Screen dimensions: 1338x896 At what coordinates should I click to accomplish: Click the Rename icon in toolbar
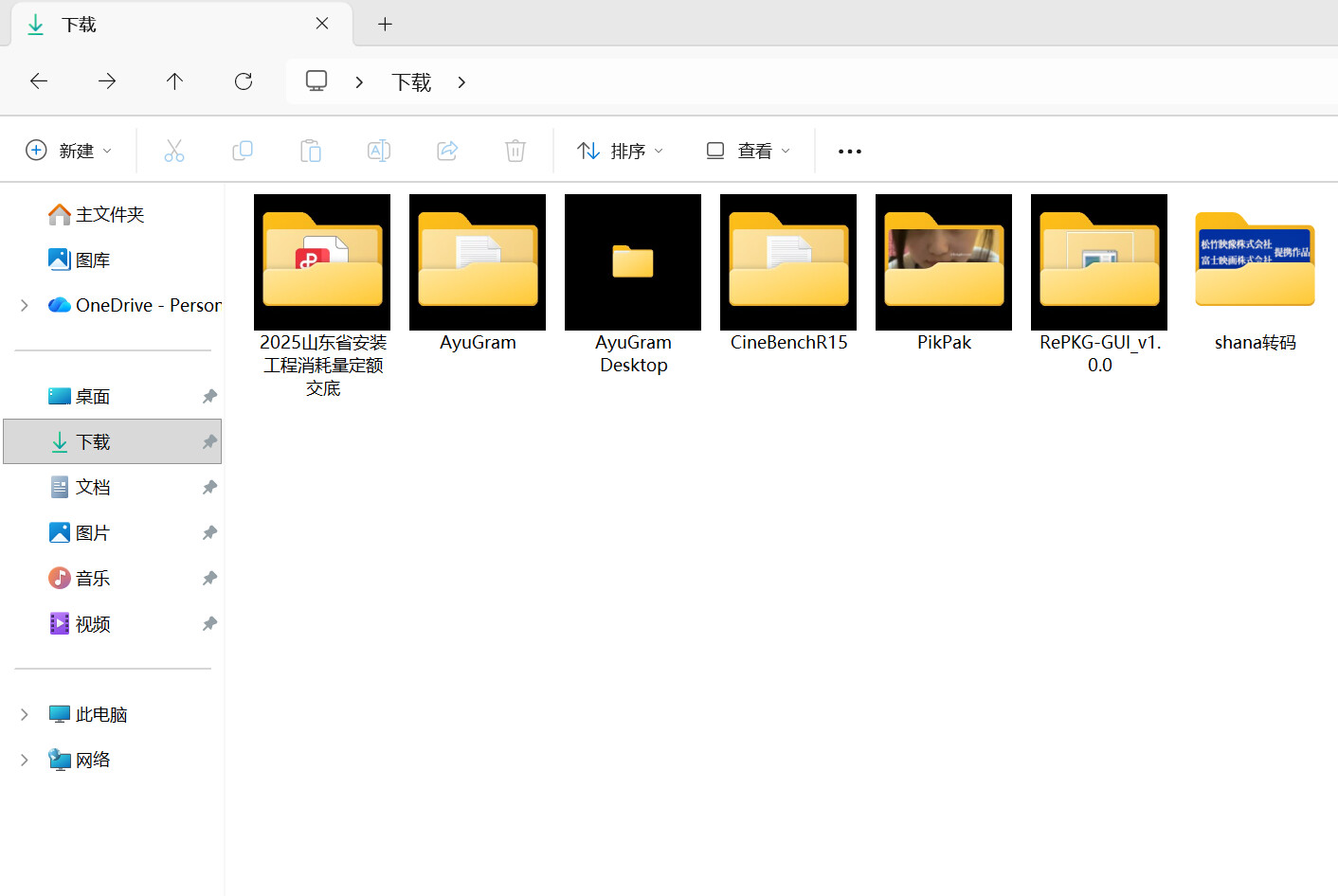tap(379, 151)
